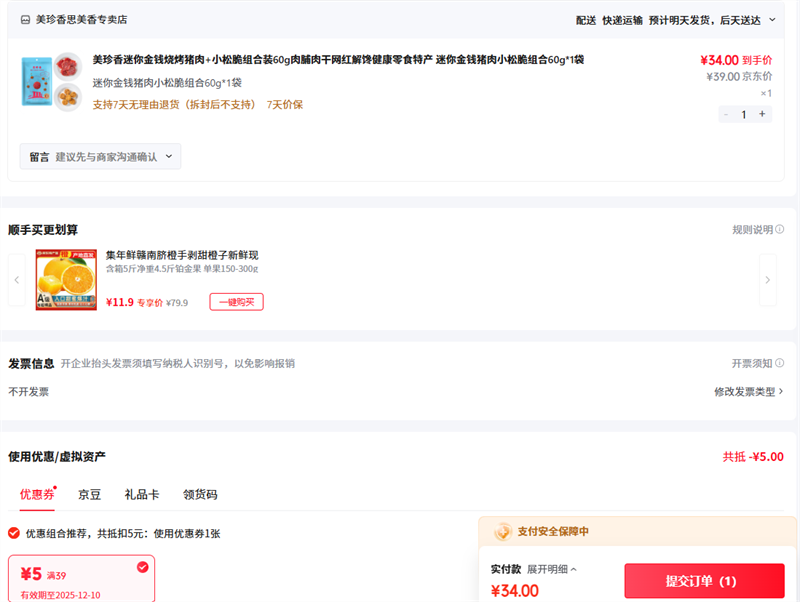Click the minus icon to decrease quantity
Image resolution: width=800 pixels, height=602 pixels.
[725, 114]
